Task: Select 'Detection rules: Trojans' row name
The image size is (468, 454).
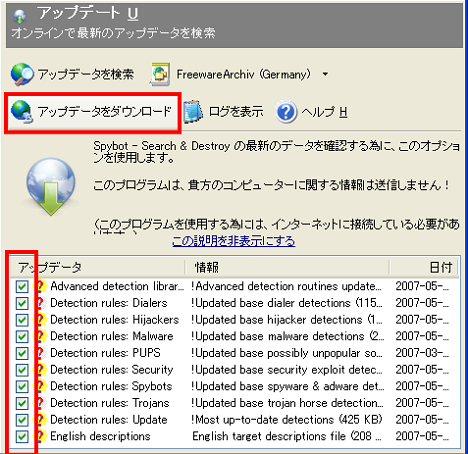Action: click(110, 403)
